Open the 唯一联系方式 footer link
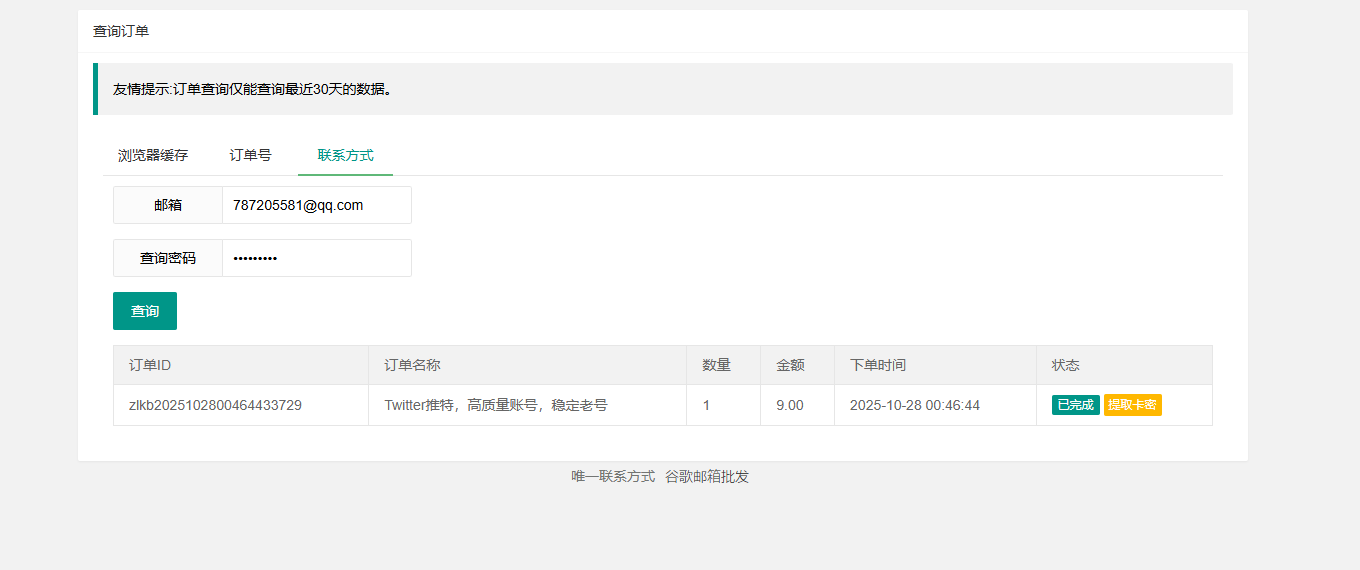 (x=613, y=477)
